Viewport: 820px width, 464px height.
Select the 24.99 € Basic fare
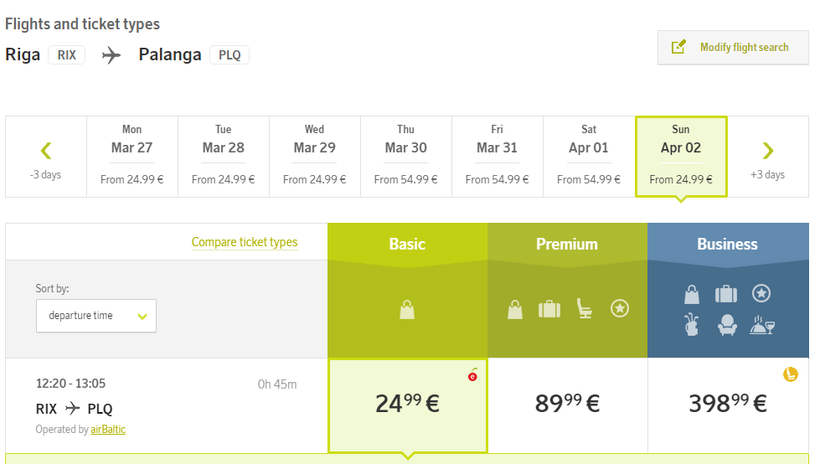[407, 404]
